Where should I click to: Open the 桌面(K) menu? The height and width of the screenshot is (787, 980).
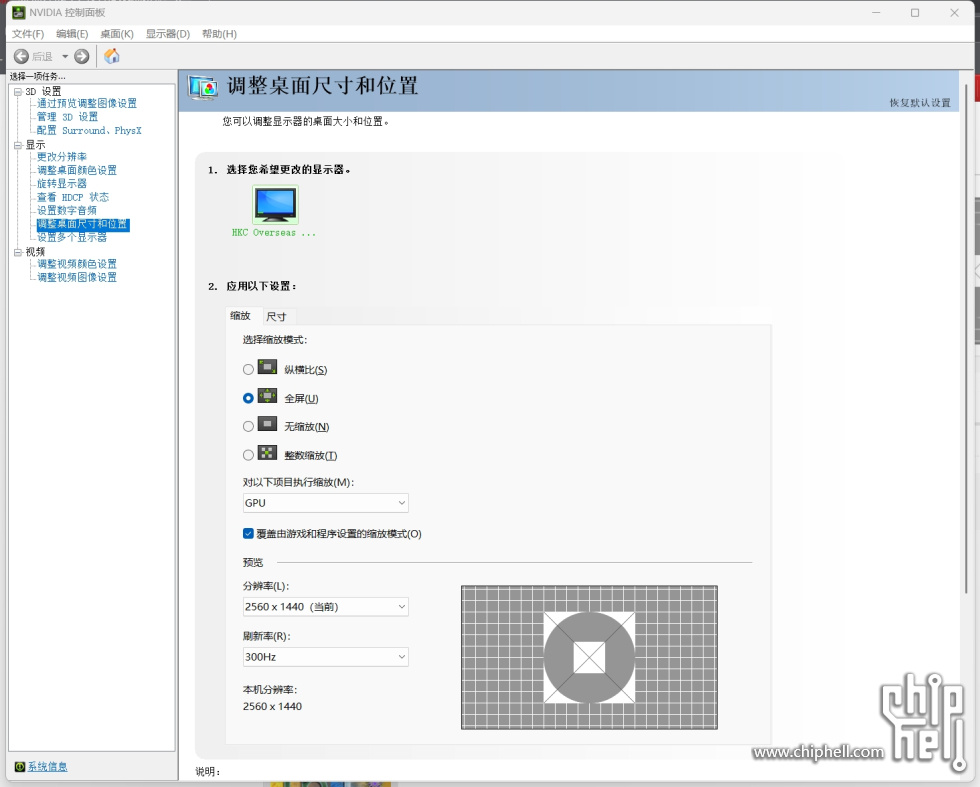click(x=117, y=34)
